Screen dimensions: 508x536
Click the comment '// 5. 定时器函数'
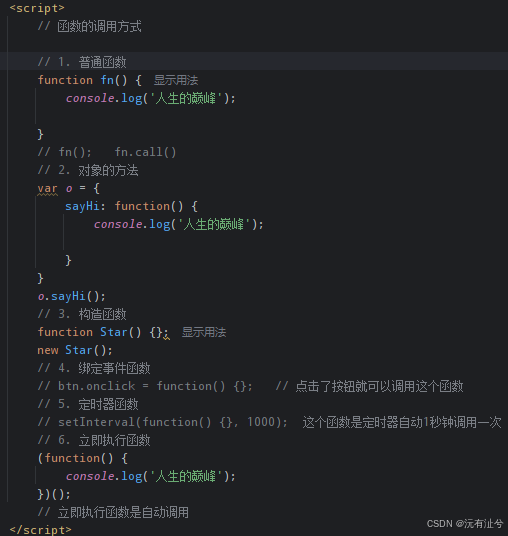[88, 404]
